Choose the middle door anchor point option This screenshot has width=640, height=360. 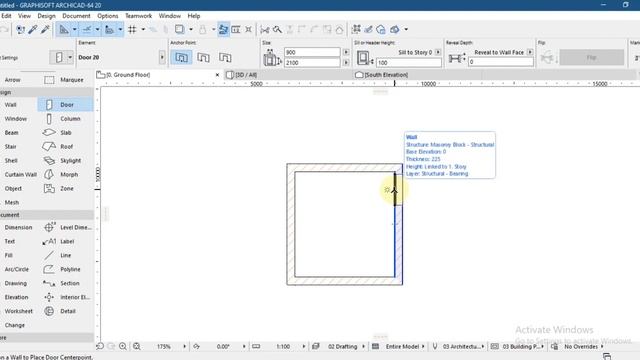click(203, 58)
